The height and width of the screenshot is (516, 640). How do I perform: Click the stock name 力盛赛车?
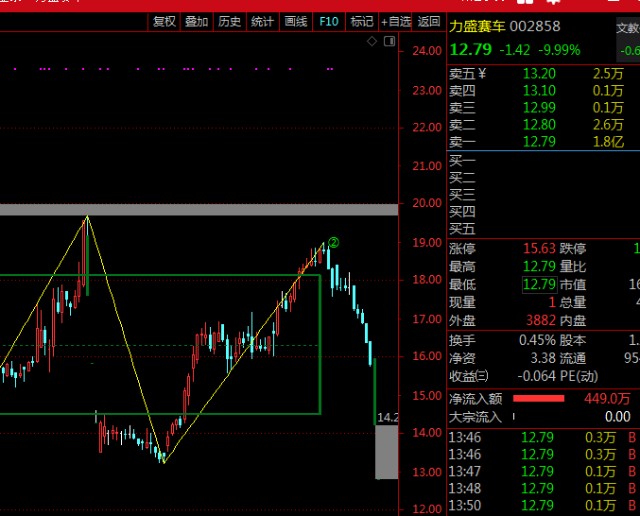tap(477, 27)
